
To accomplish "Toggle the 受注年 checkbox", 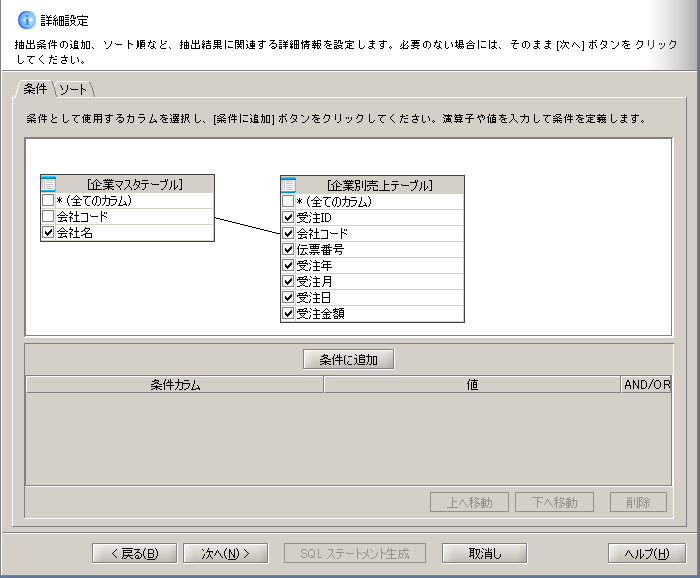I will 288,265.
